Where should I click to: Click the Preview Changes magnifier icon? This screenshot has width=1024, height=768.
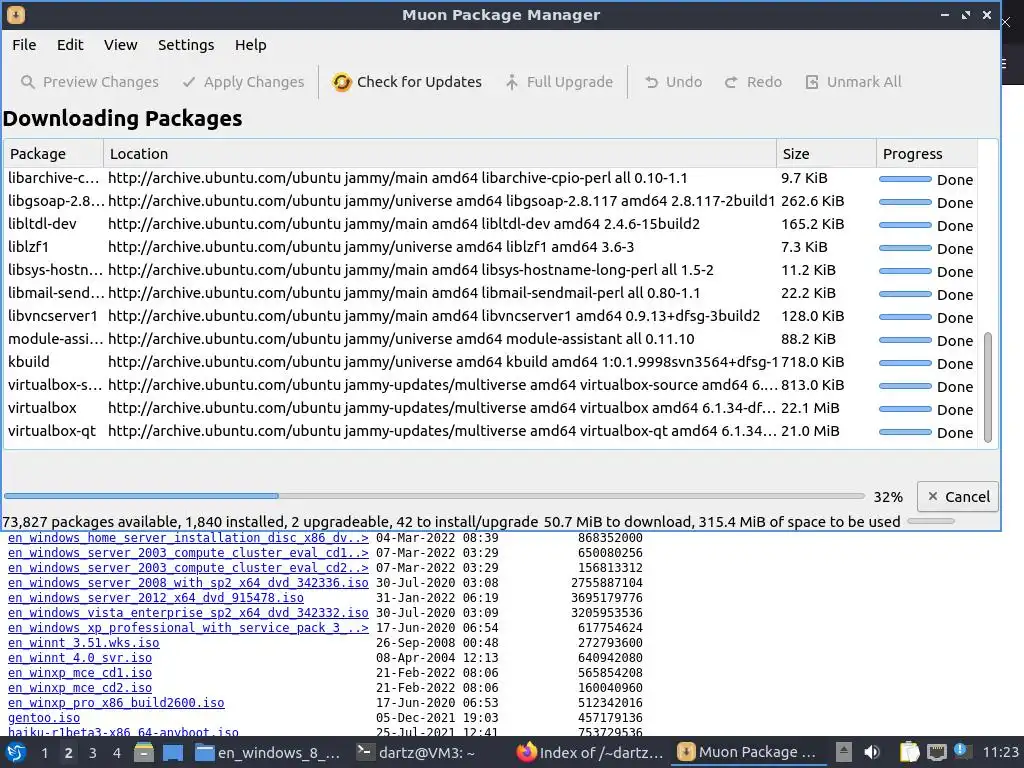pyautogui.click(x=27, y=82)
